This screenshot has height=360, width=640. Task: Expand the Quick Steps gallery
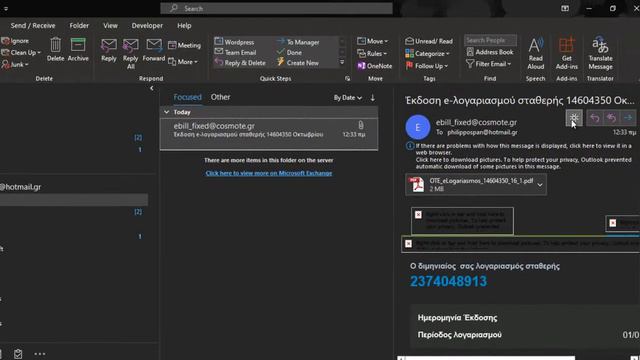342,62
